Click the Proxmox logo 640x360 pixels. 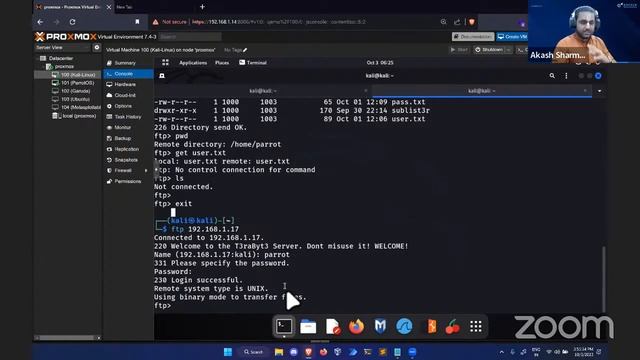pyautogui.click(x=66, y=37)
